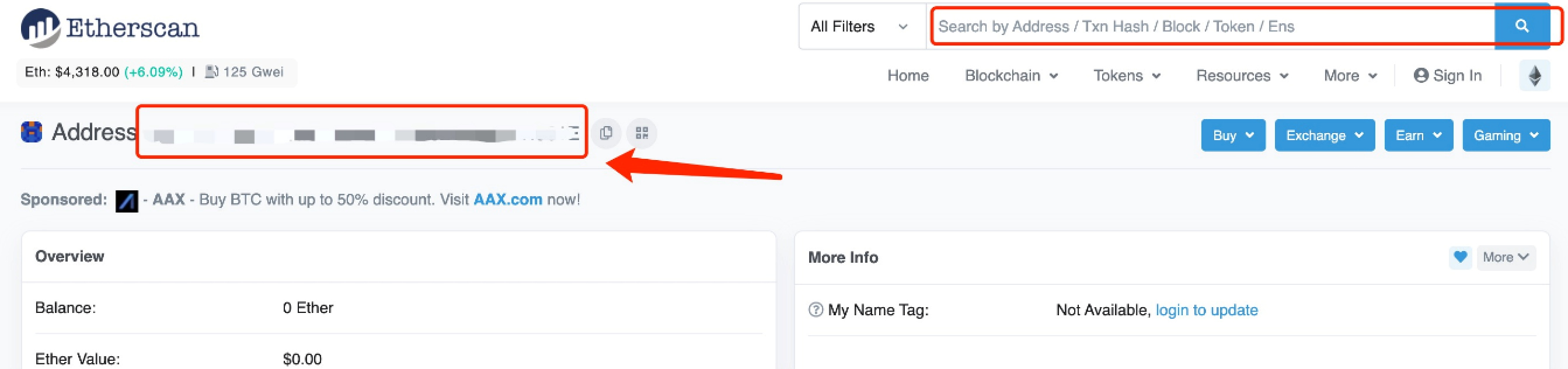The width and height of the screenshot is (1568, 369).
Task: Show the address QR code icon
Action: [642, 133]
